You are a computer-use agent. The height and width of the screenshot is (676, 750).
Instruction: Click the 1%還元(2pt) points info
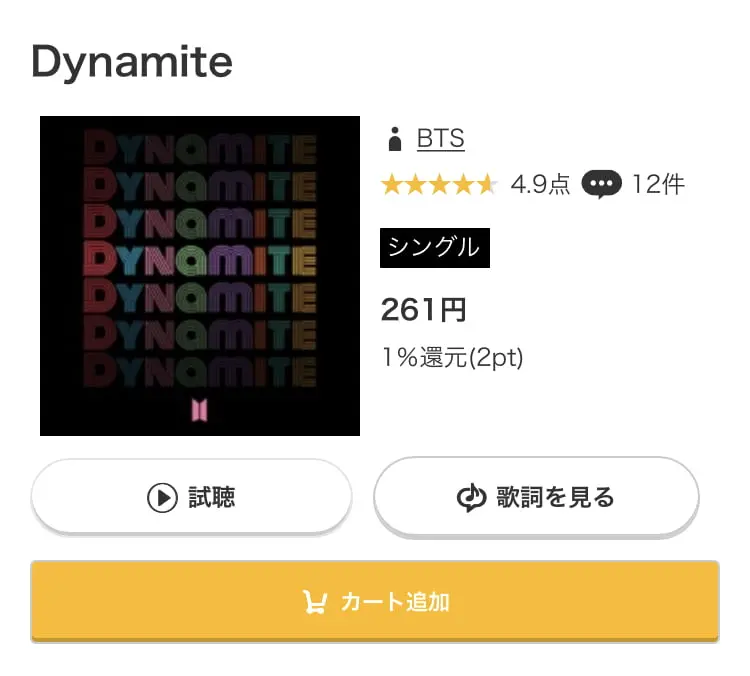[x=452, y=357]
